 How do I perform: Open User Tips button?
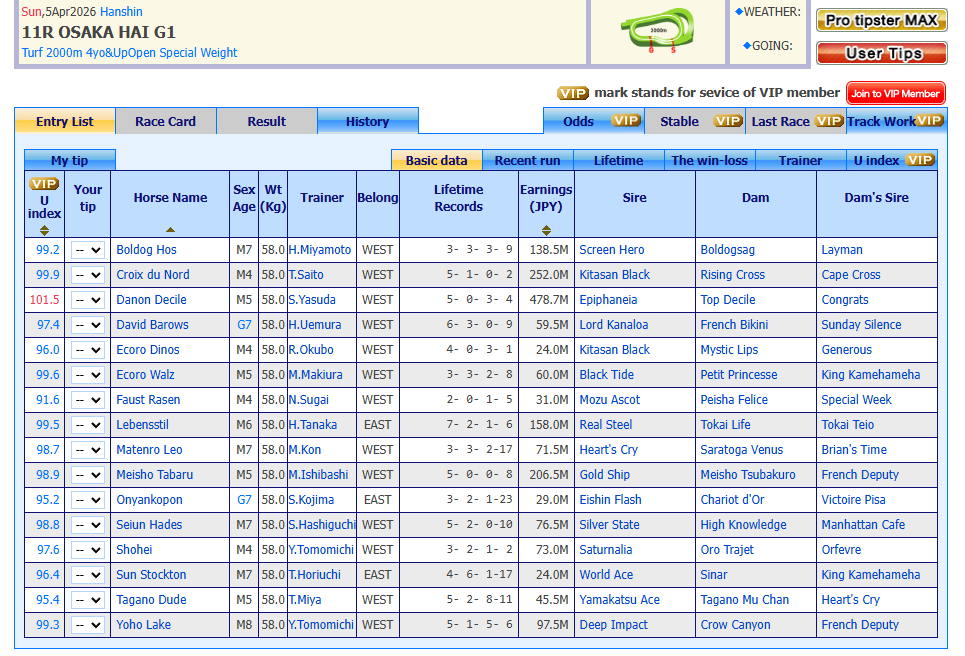click(881, 54)
